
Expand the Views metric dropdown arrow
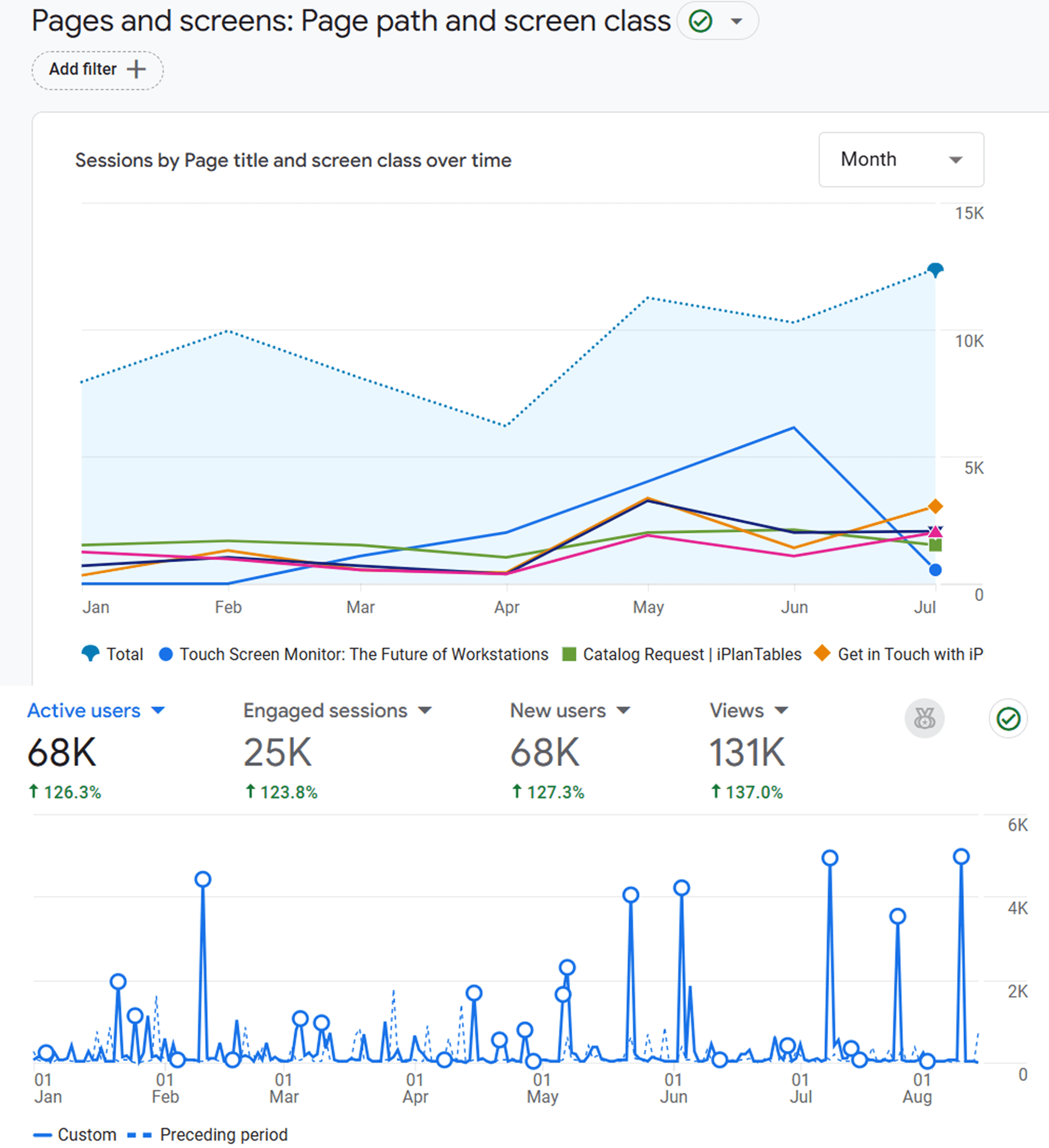[781, 710]
